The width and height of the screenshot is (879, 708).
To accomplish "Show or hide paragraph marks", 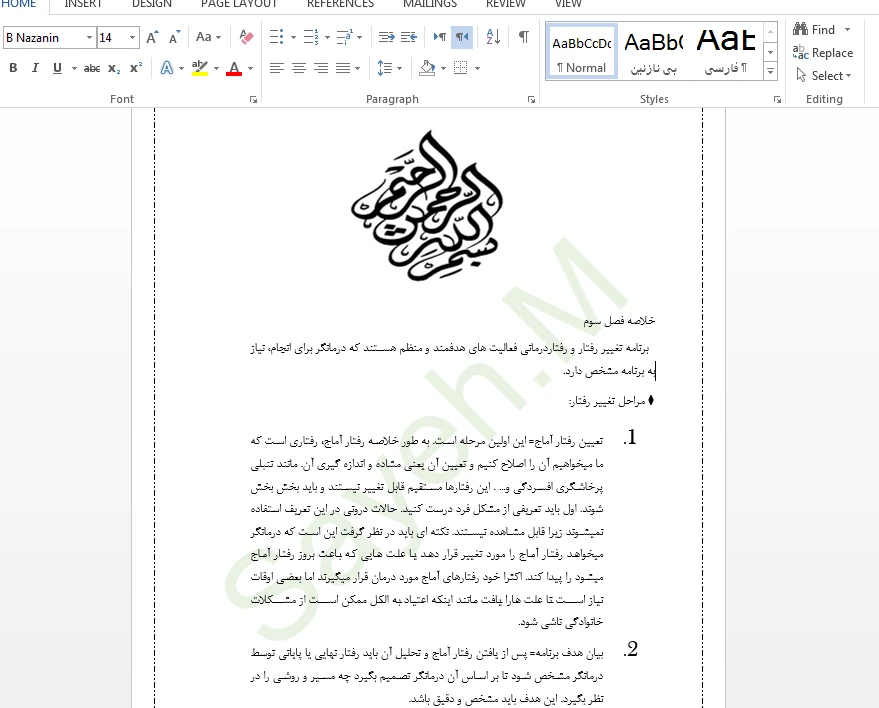I will pos(523,37).
